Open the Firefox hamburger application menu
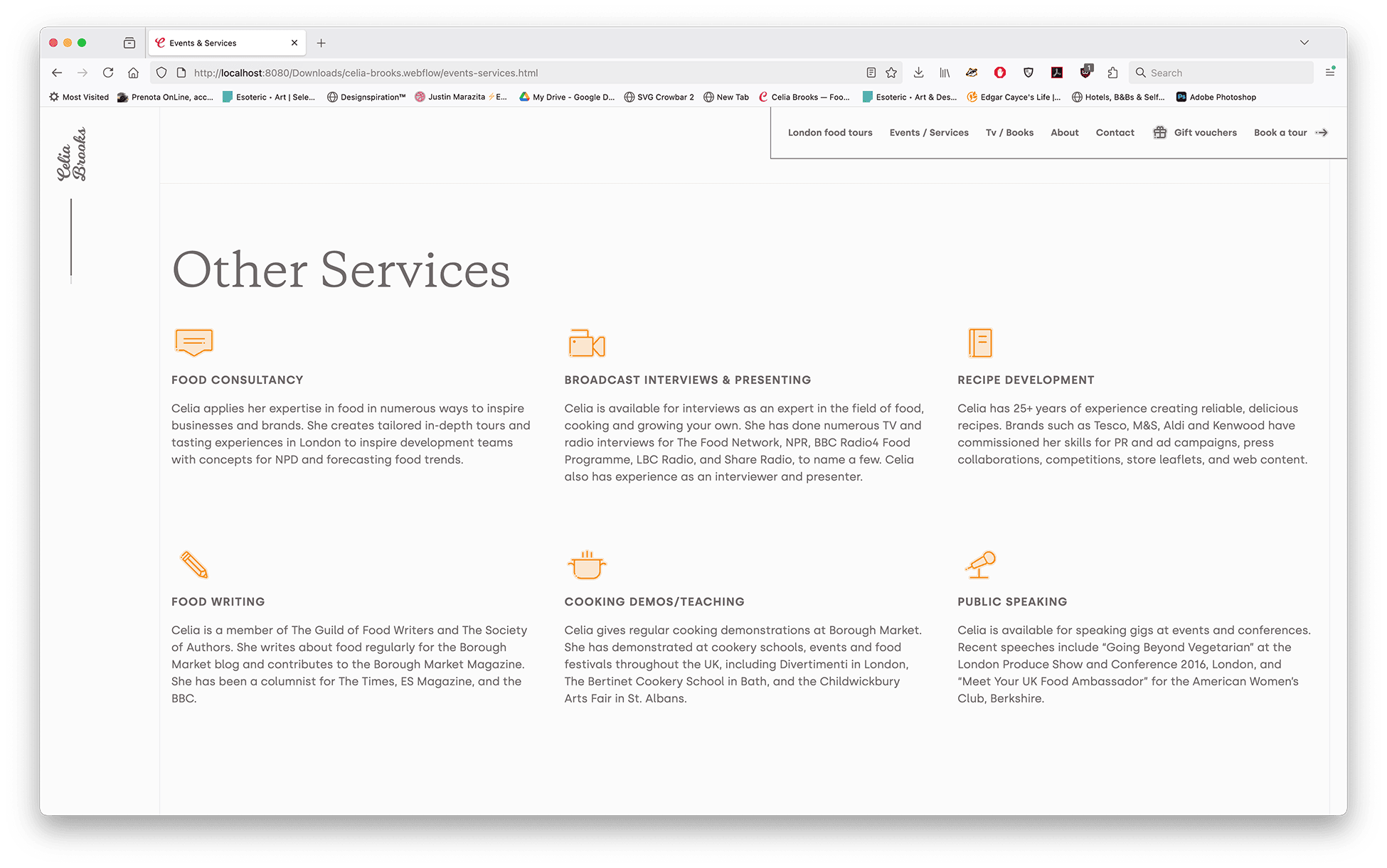The height and width of the screenshot is (868, 1387). click(x=1329, y=73)
